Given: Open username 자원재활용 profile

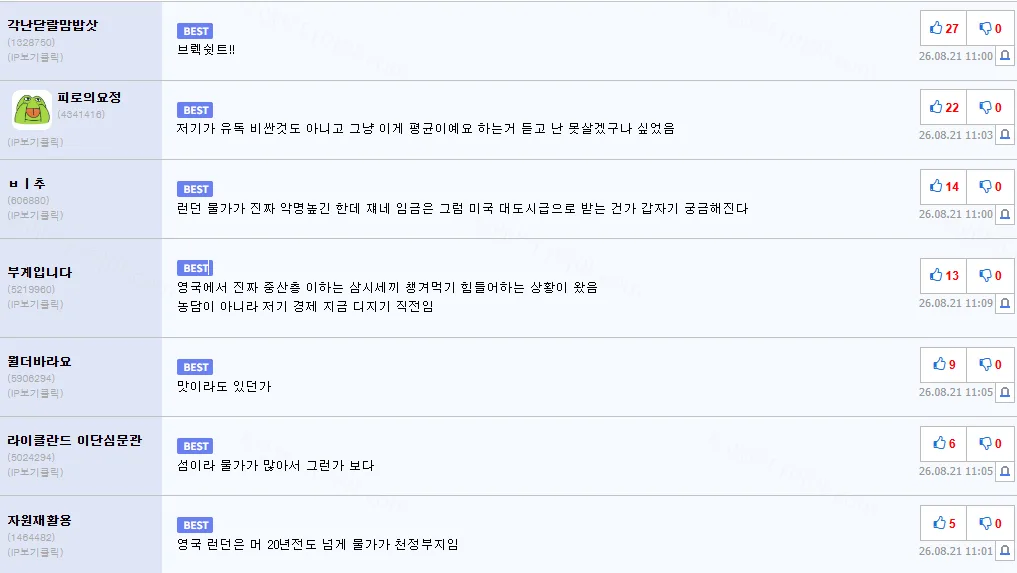Looking at the screenshot, I should pyautogui.click(x=40, y=520).
